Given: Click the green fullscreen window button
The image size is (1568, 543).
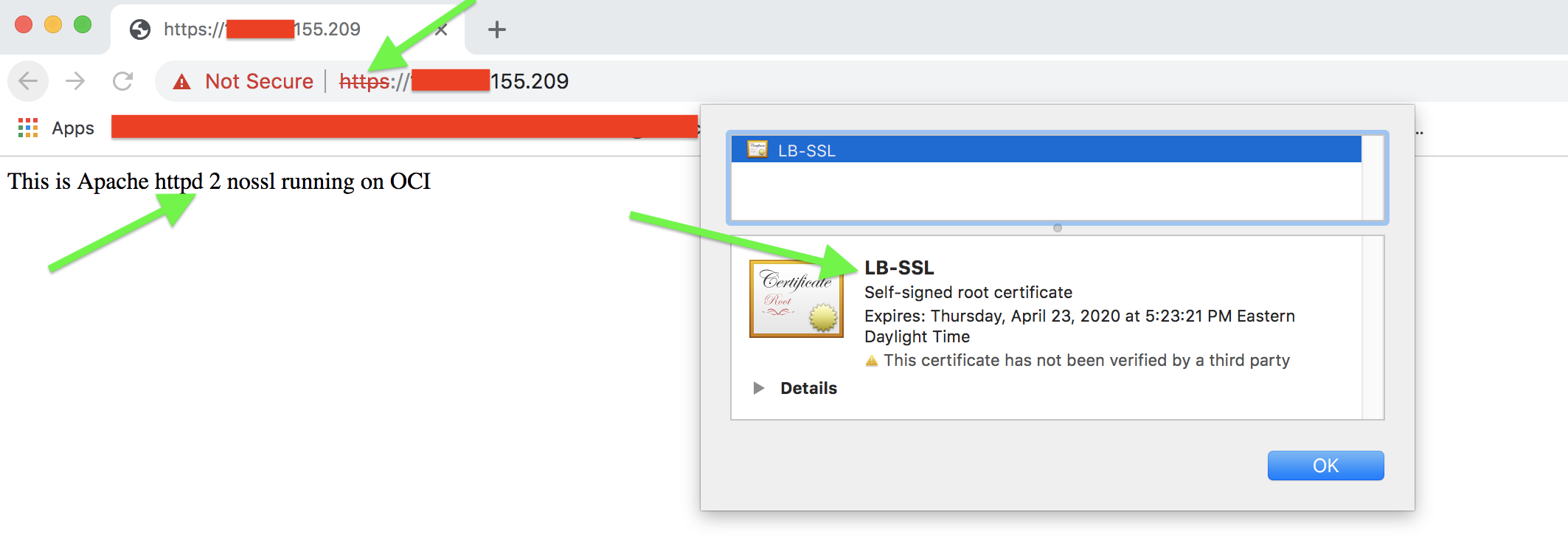Looking at the screenshot, I should coord(83,24).
